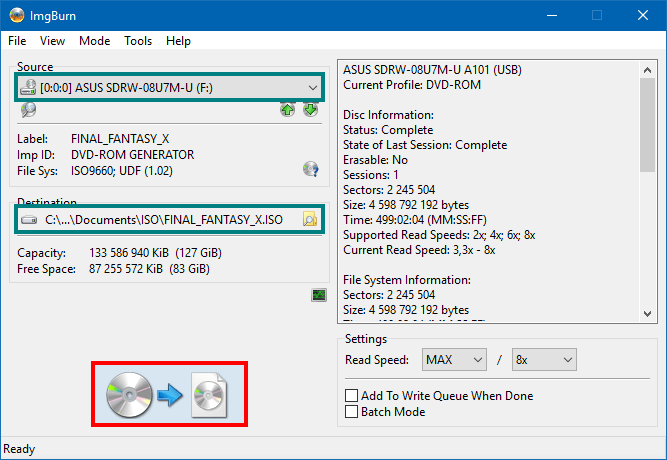Click the Current Read Speed: 3,3x - 8x line

click(419, 250)
